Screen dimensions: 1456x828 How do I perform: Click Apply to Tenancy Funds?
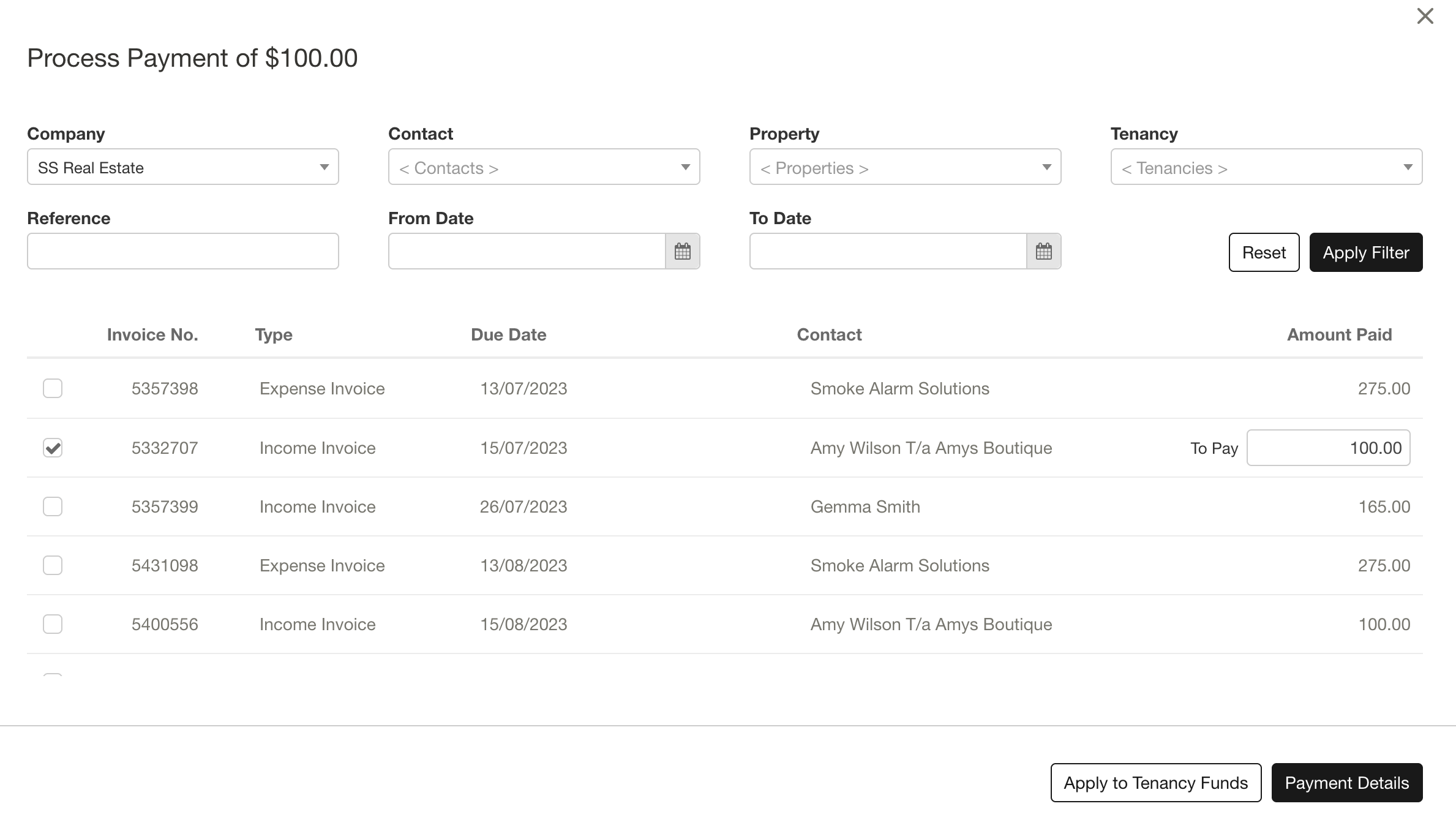1155,783
